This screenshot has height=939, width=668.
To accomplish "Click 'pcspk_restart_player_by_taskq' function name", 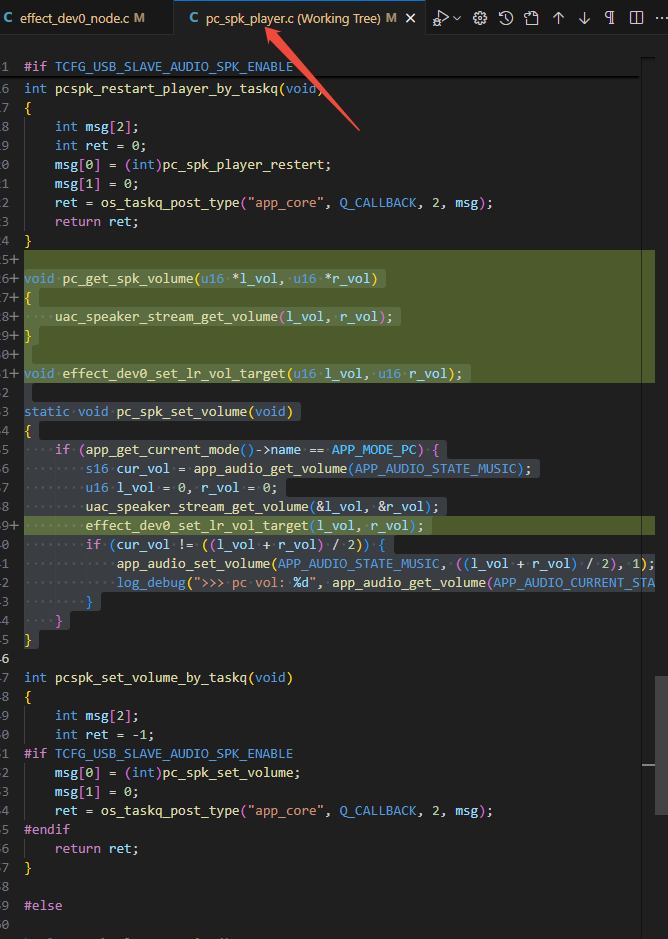I will [167, 89].
